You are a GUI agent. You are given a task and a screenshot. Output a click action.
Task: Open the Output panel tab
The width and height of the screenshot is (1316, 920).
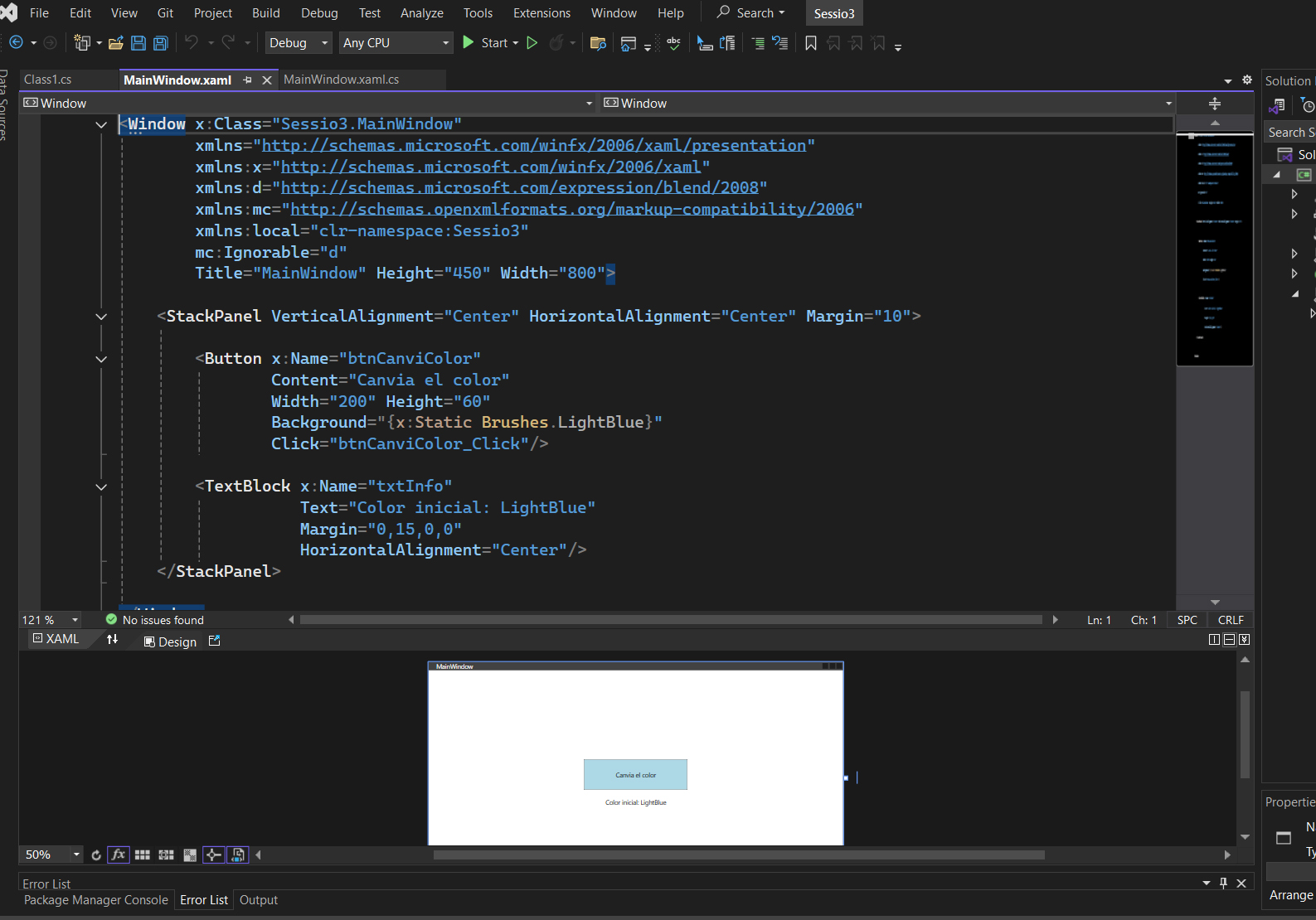(259, 900)
